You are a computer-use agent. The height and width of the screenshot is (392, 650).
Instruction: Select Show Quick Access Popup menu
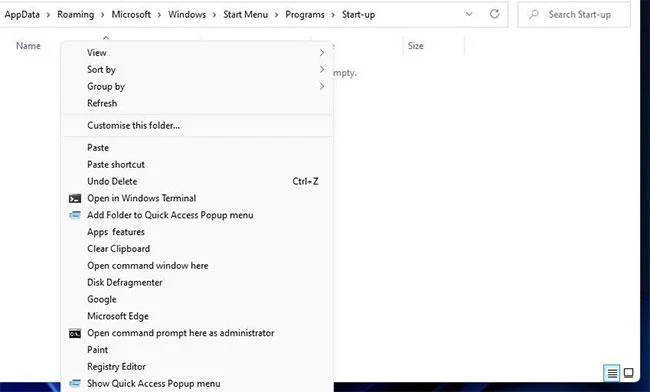point(197,384)
